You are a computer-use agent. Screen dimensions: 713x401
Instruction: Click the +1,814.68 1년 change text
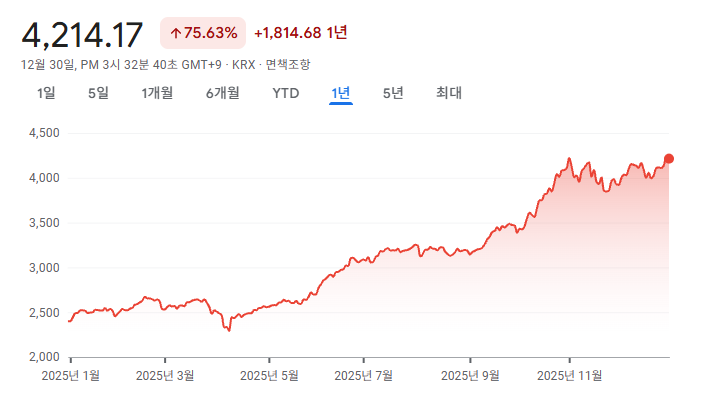point(301,33)
